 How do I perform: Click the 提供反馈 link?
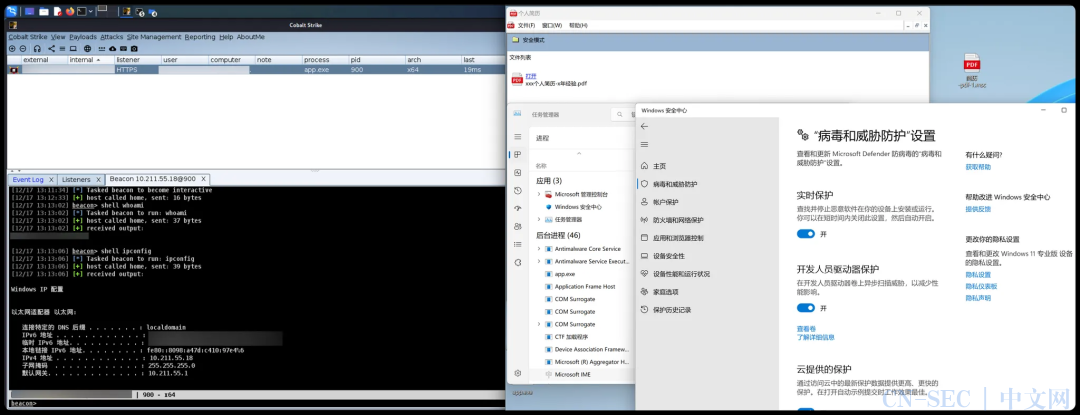pyautogui.click(x=978, y=209)
